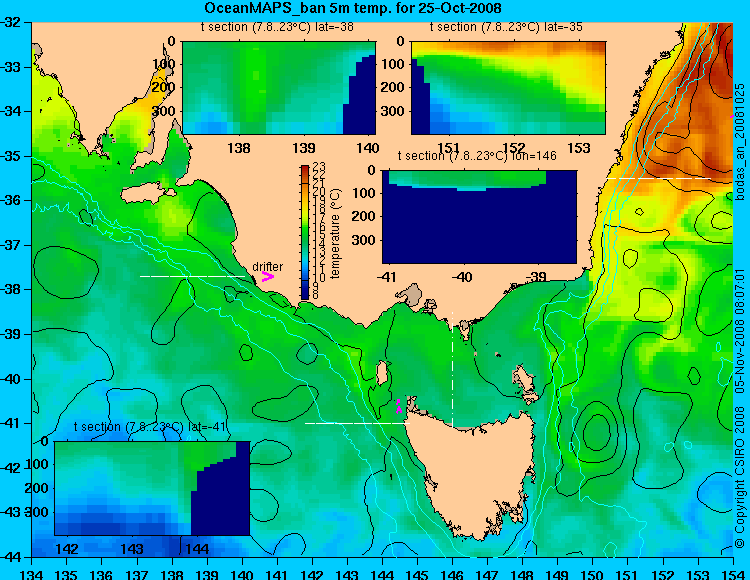Click the 't section (7.8..23°C) lon=146' title
The width and height of the screenshot is (750, 580).
click(477, 156)
